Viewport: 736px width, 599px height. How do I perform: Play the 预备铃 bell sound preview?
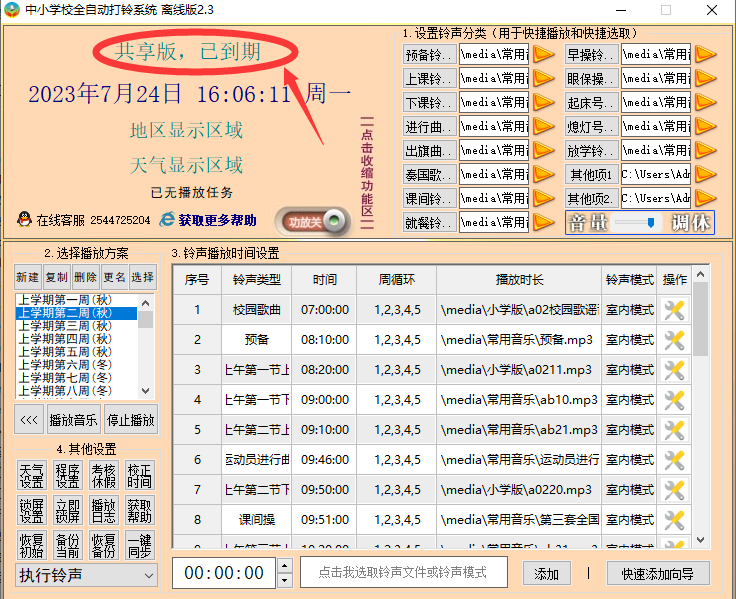[x=543, y=54]
